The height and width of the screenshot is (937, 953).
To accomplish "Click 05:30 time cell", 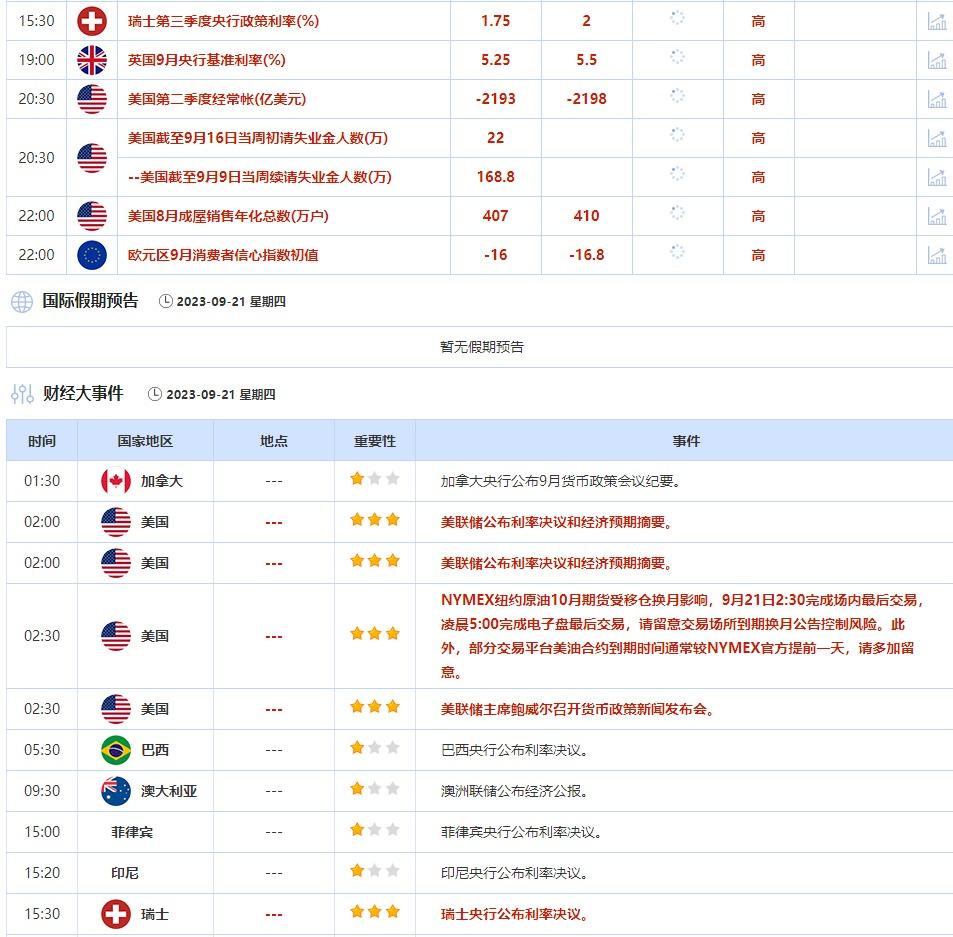I will click(42, 750).
